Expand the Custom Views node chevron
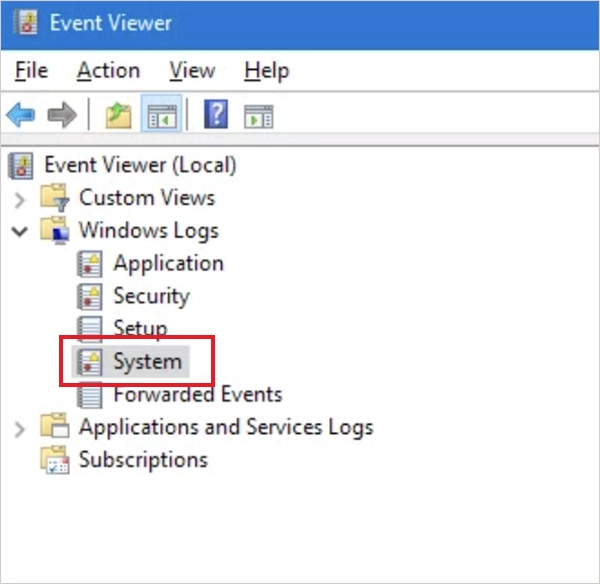 point(19,199)
